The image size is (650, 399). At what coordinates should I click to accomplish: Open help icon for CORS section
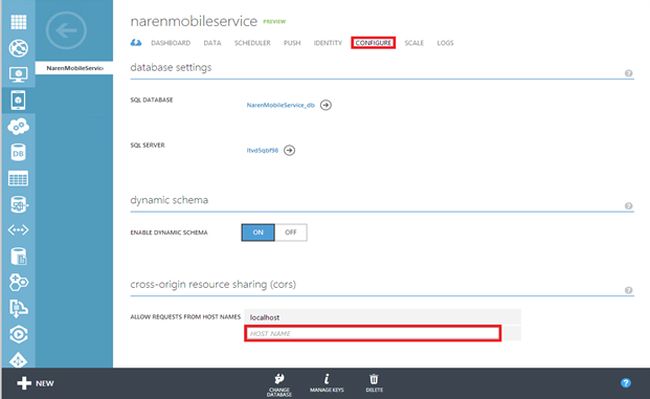point(628,290)
